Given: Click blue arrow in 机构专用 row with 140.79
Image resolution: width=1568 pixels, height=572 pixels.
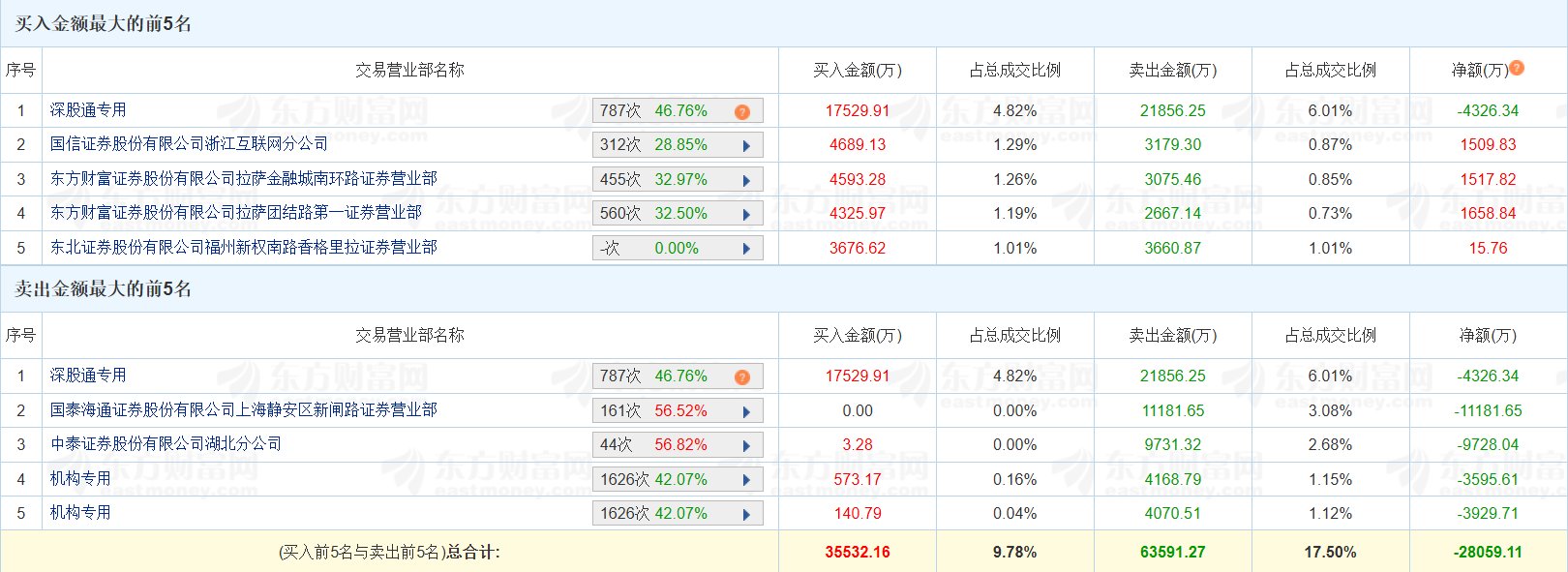Looking at the screenshot, I should 746,514.
